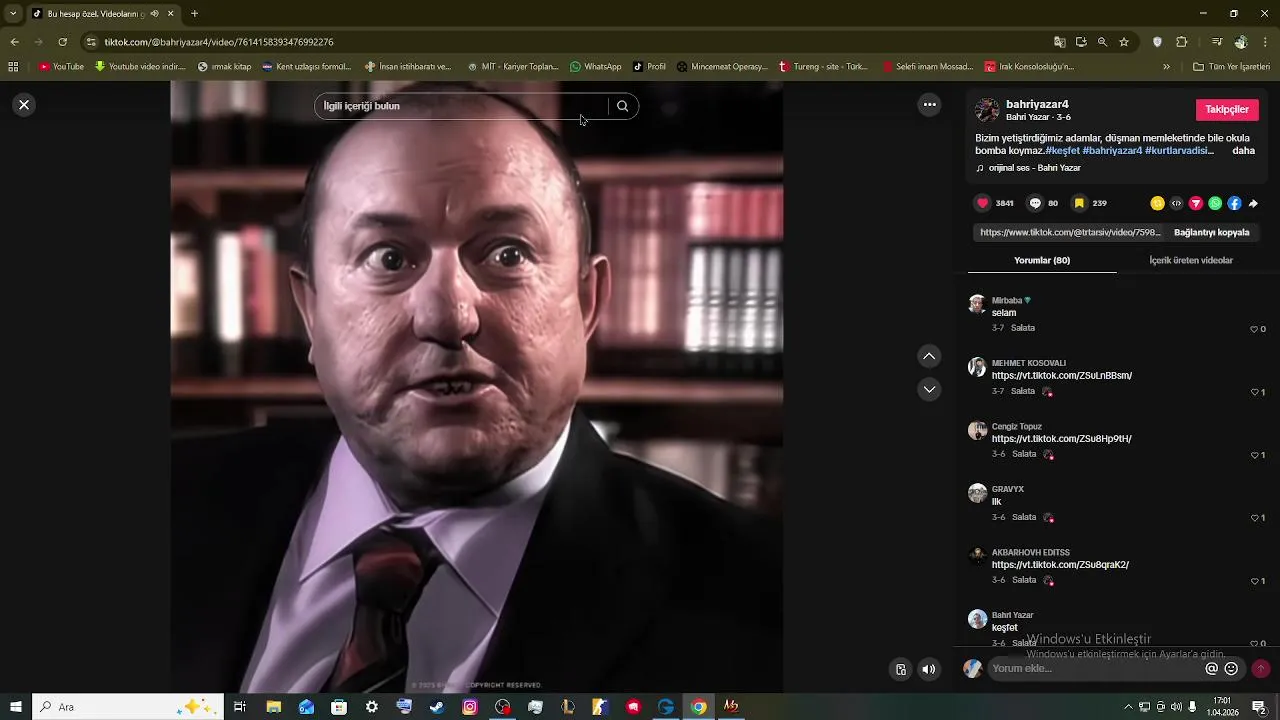
Task: Open 'Tüm Yer İşaretleri' bookmarks folder
Action: pyautogui.click(x=1231, y=67)
